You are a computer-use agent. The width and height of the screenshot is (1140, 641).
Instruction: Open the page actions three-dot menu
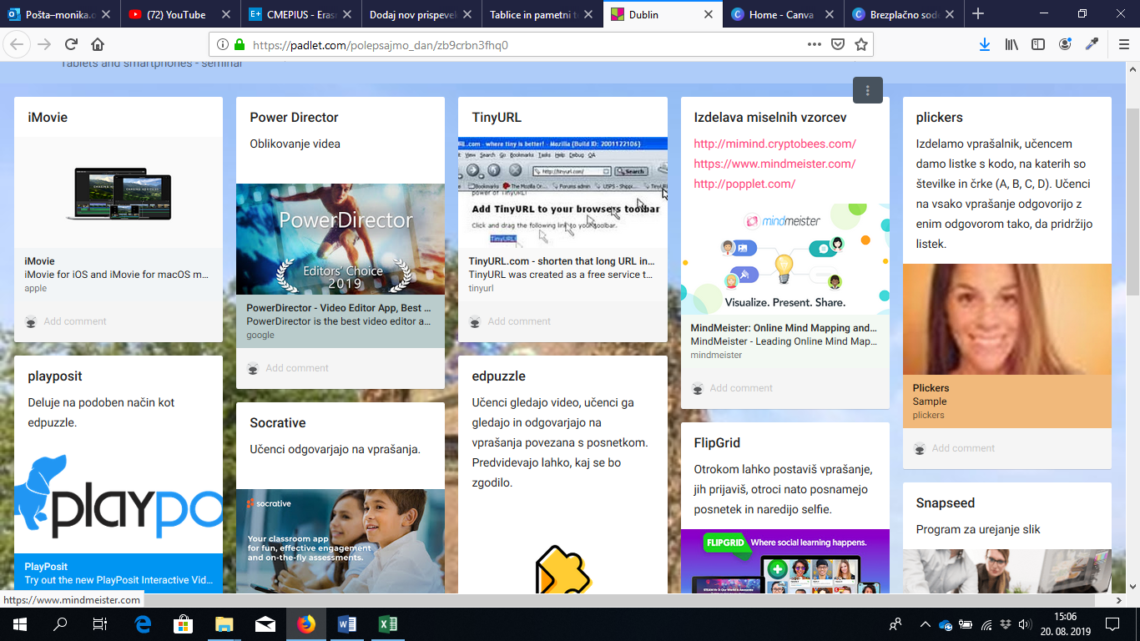pos(814,44)
